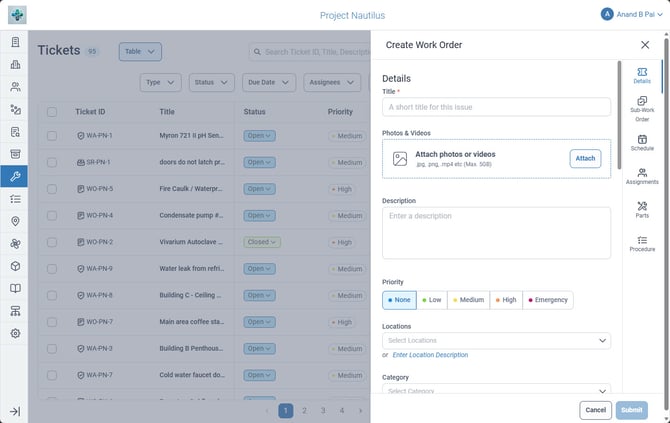Open the Select Locations dropdown

[x=497, y=341]
